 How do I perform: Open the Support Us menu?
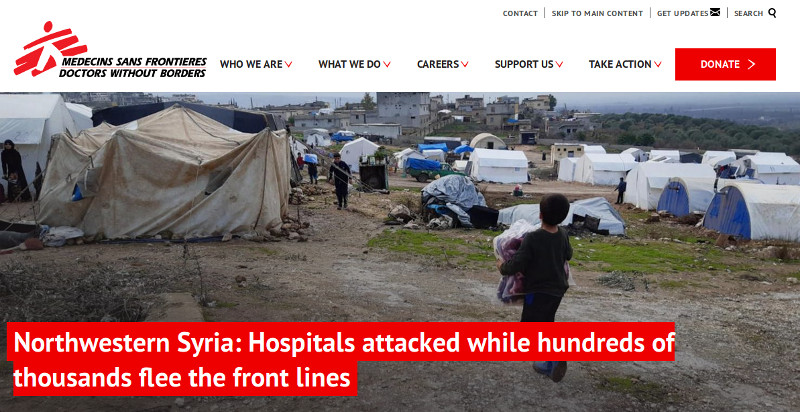pos(524,64)
